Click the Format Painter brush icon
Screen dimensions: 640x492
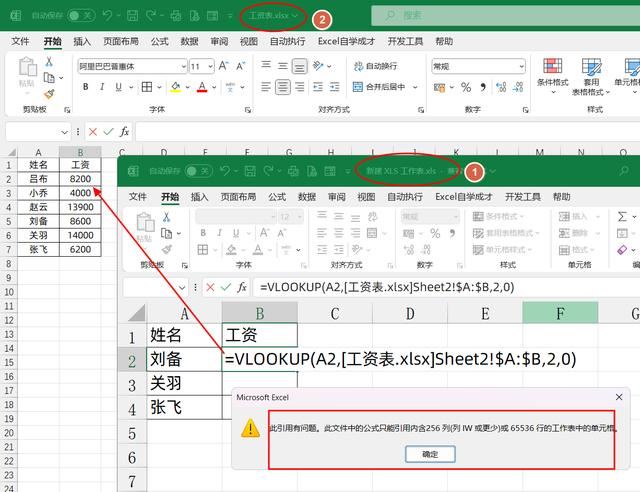pos(48,94)
